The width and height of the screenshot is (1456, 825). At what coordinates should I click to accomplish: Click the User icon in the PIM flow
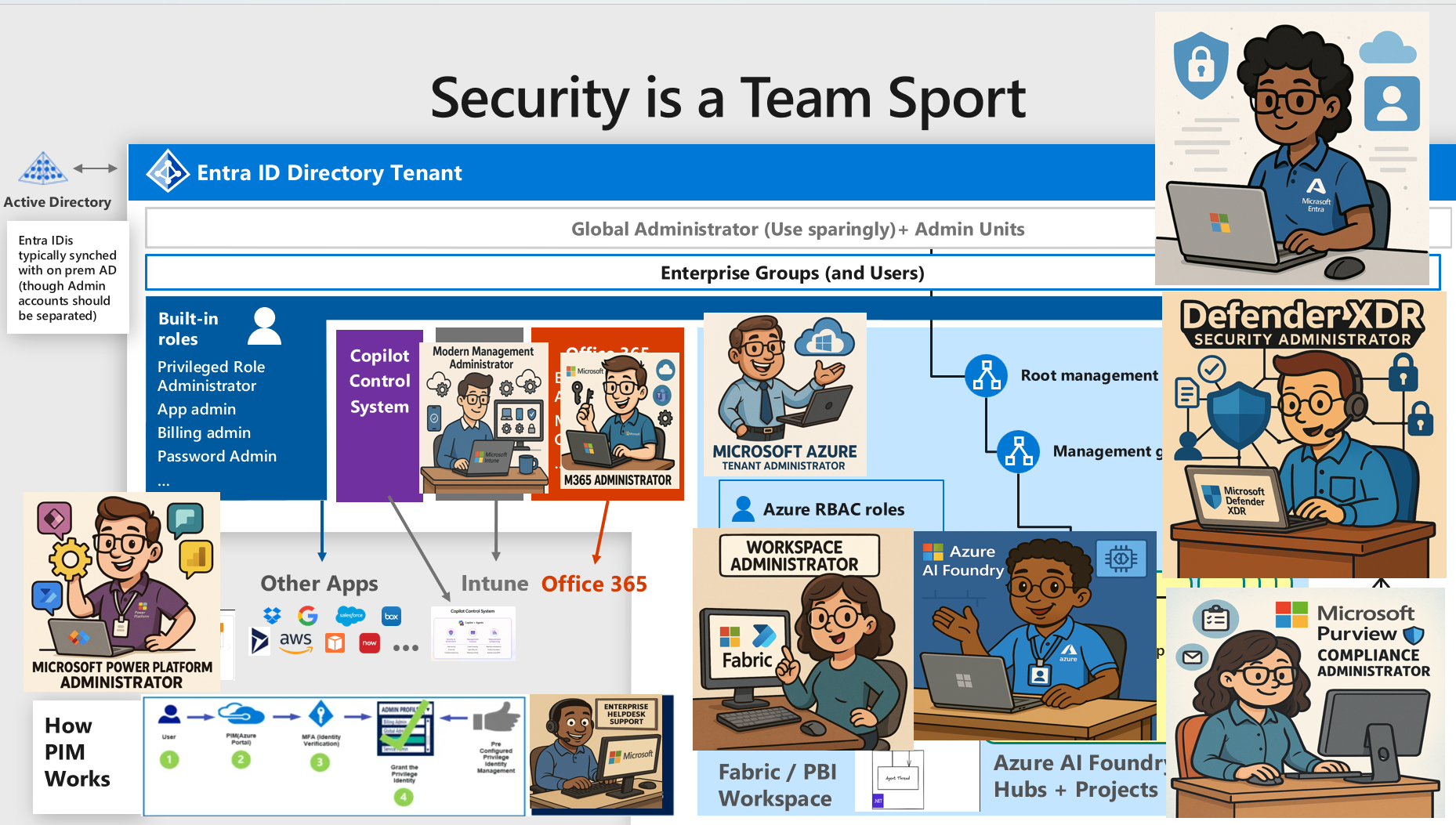[169, 715]
